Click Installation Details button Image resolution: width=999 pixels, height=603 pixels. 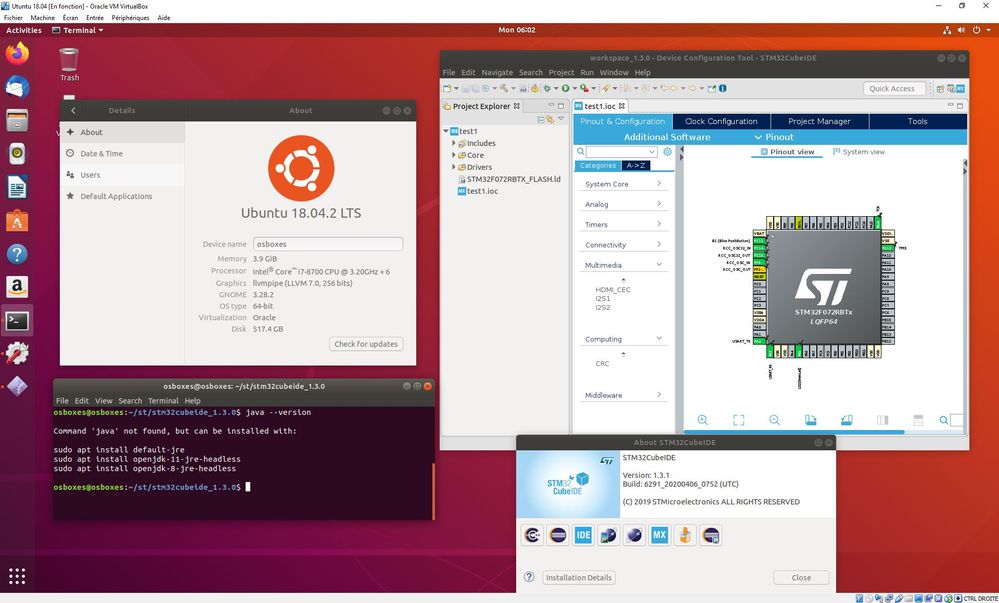[x=579, y=578]
